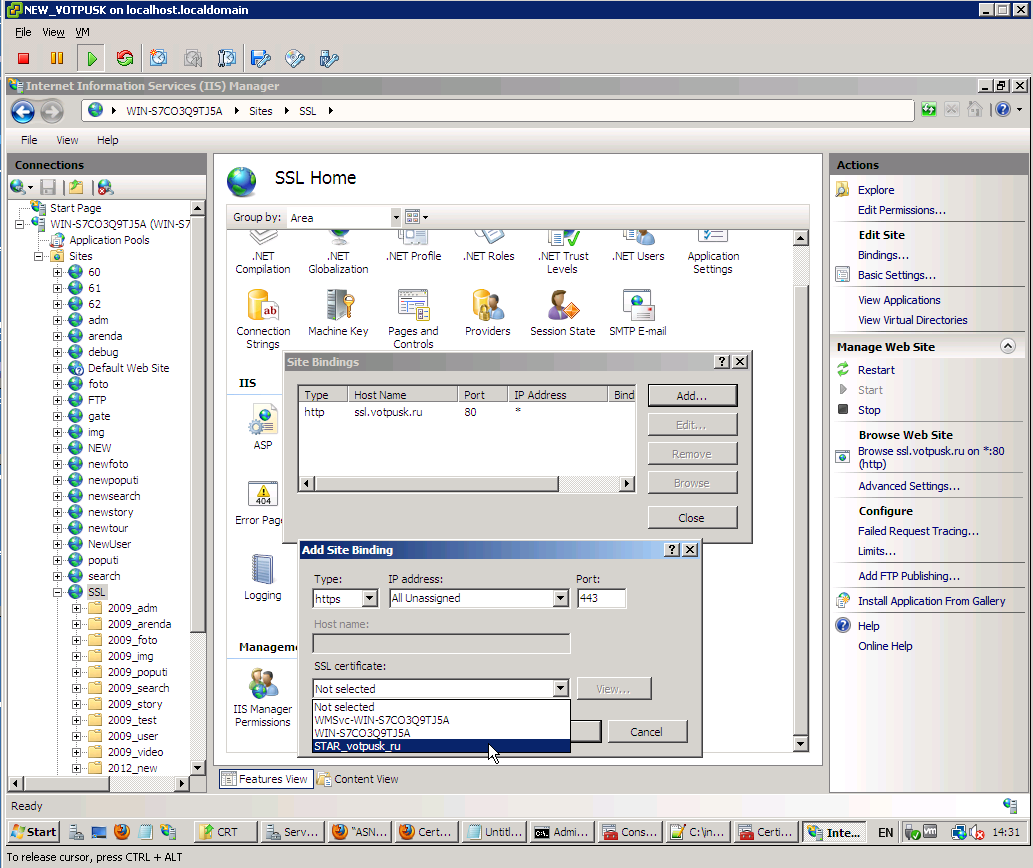Click Cancel in Add Site Binding

[646, 732]
